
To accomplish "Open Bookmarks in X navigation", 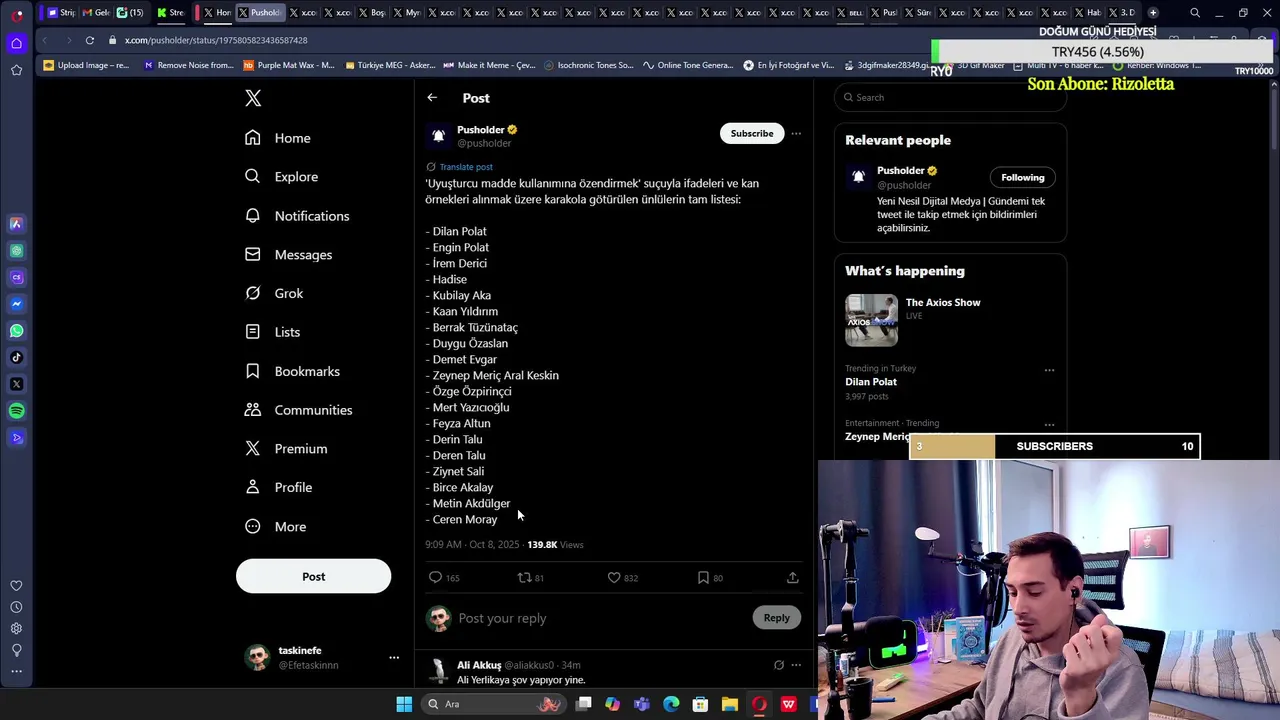I will 293,371.
